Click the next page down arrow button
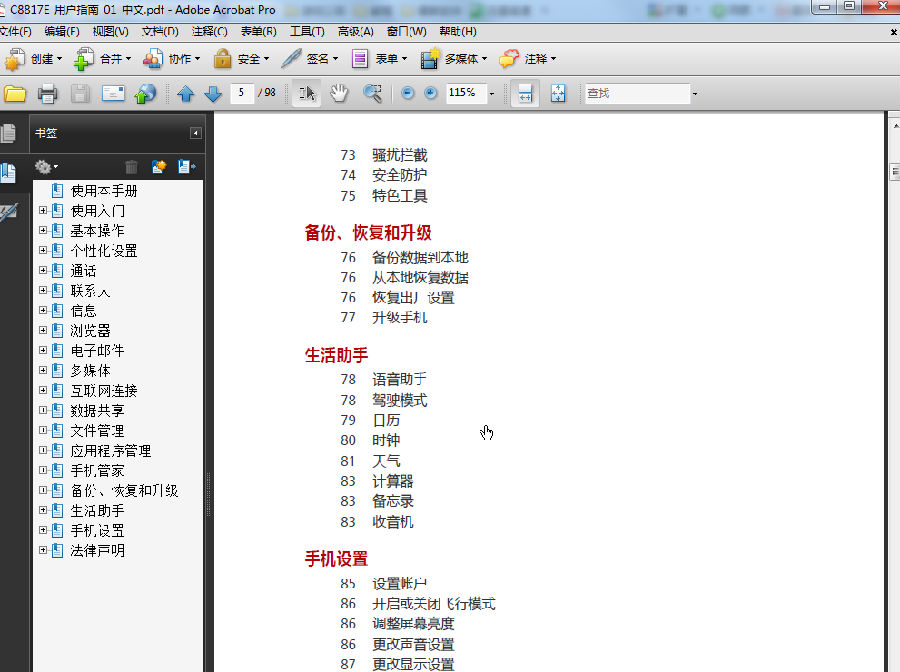The width and height of the screenshot is (900, 672). (213, 93)
